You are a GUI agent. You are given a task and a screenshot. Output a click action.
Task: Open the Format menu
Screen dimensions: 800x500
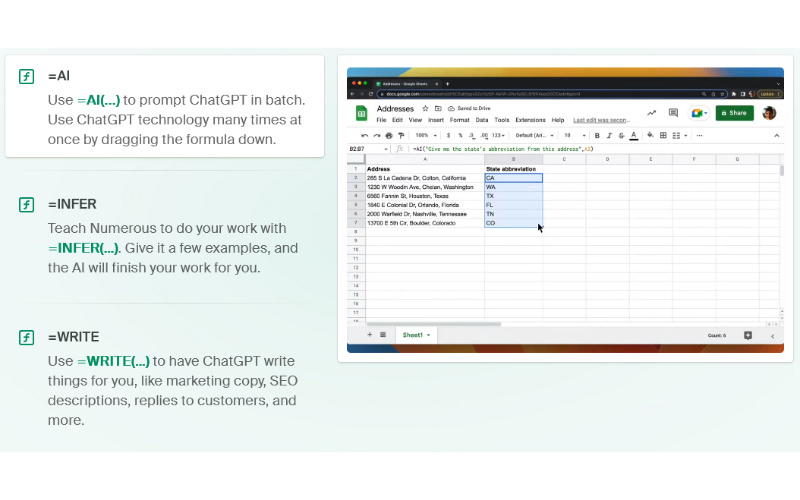point(459,120)
